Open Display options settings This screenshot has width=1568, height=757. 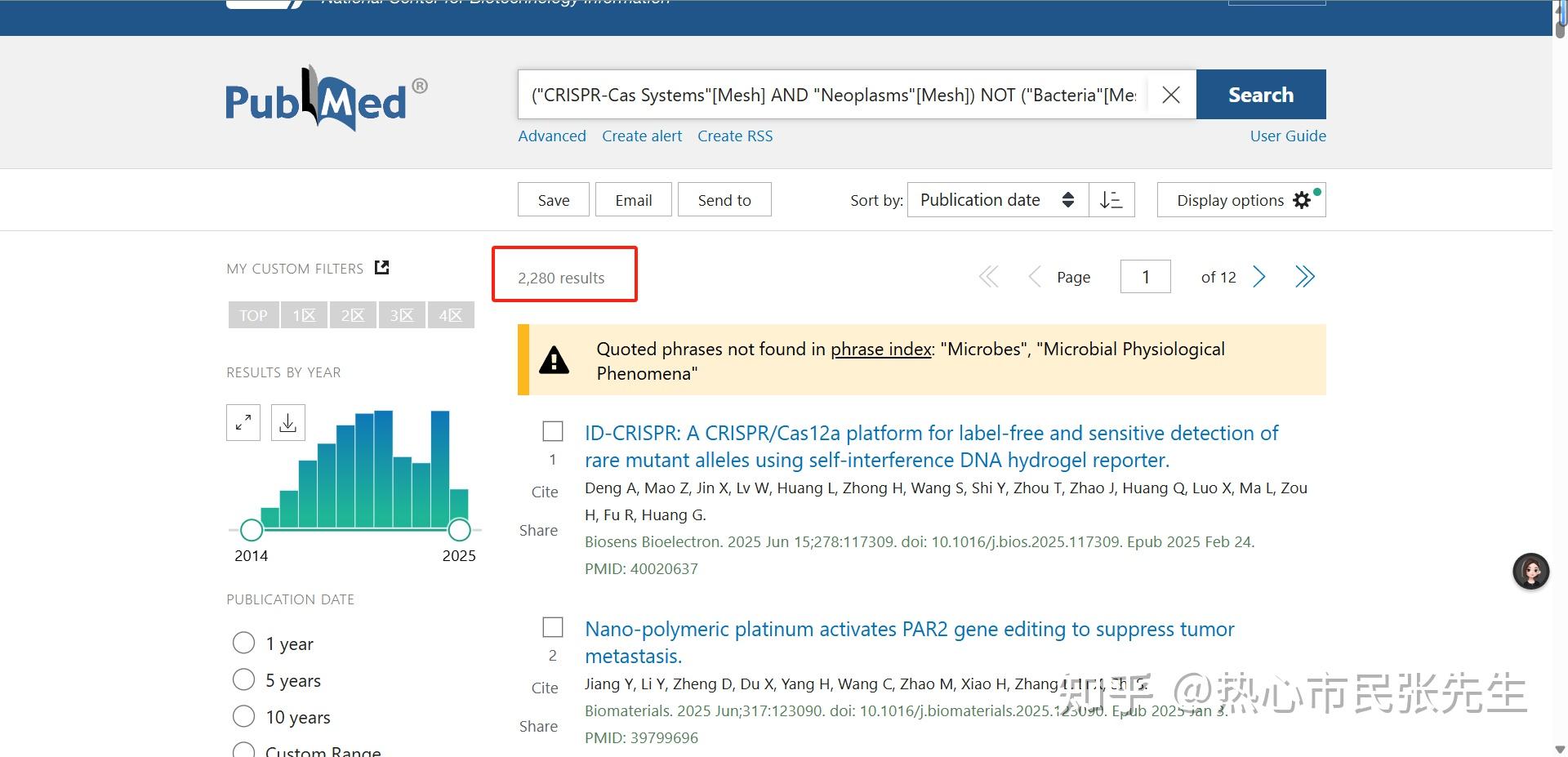[1241, 199]
